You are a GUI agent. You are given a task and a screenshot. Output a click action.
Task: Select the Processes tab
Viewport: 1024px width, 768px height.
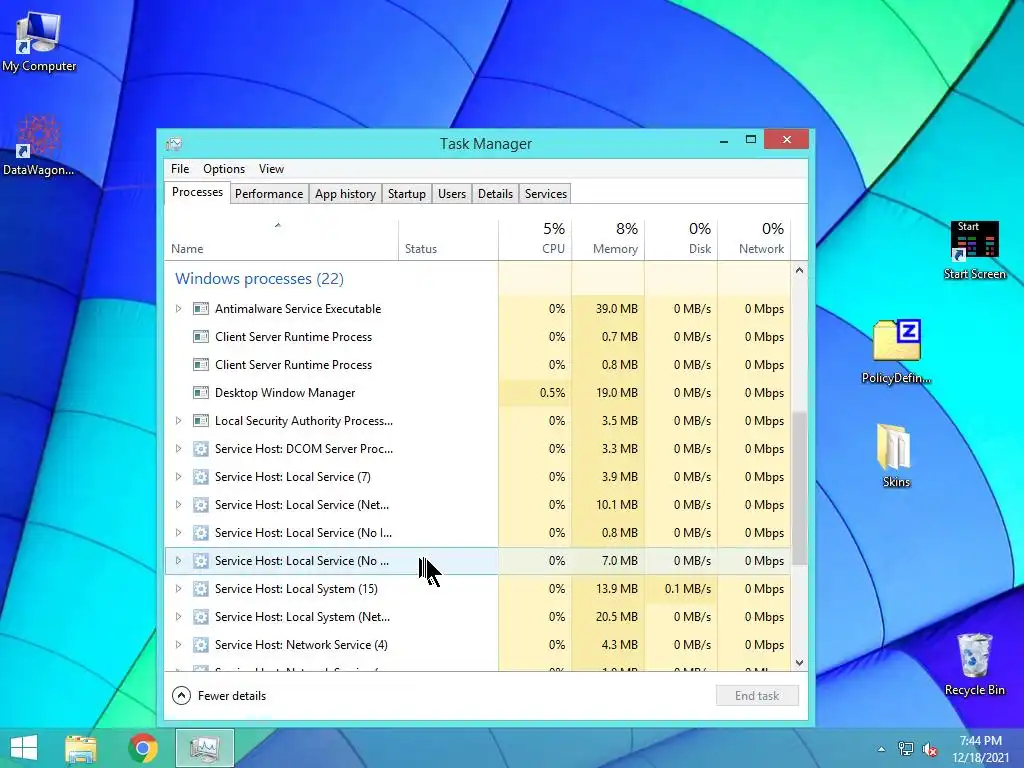197,192
